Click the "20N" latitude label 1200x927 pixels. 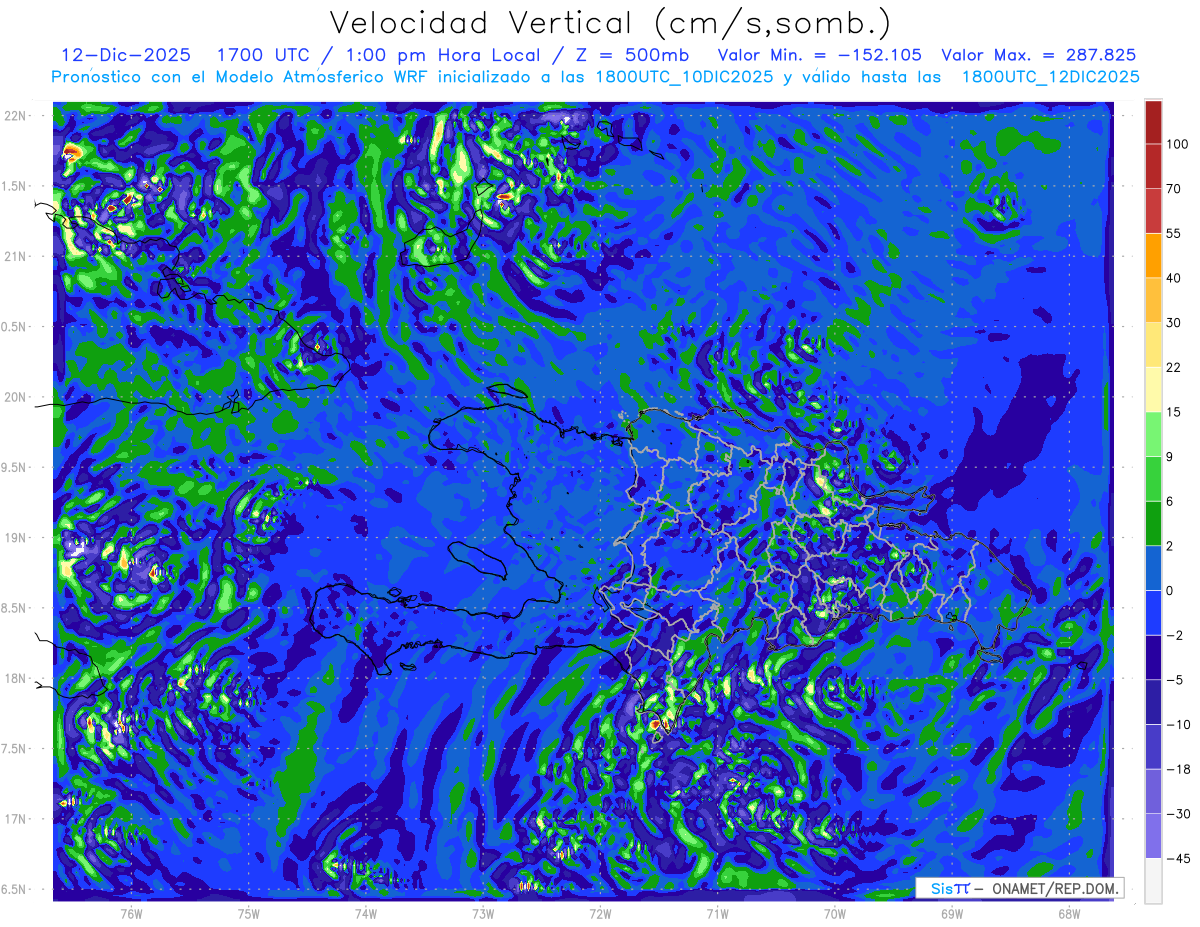(x=17, y=397)
